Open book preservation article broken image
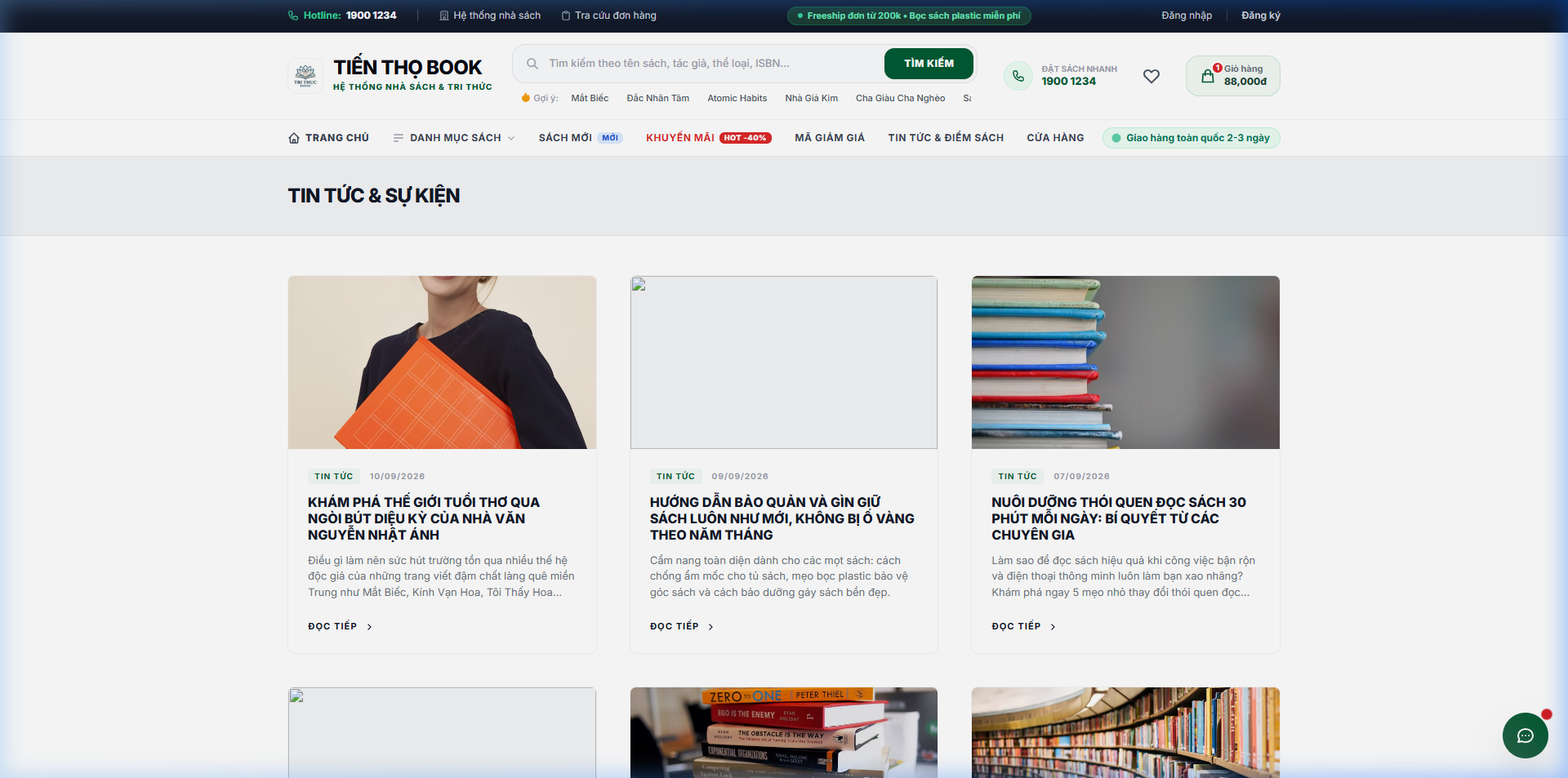The width and height of the screenshot is (1568, 778). [784, 362]
